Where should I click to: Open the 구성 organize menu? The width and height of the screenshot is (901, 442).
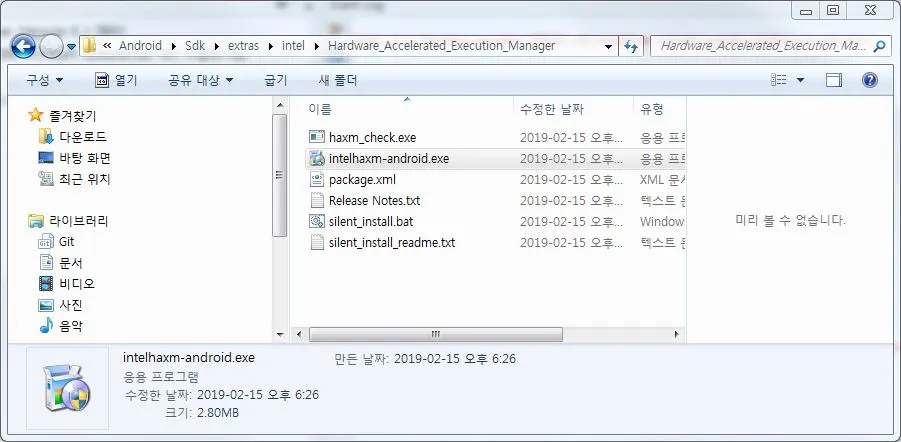point(44,80)
